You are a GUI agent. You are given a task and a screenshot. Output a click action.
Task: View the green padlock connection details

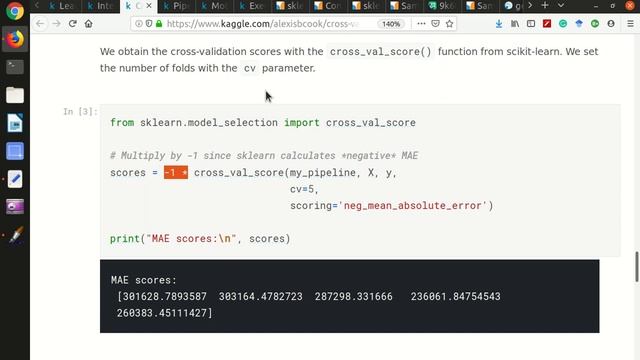tap(159, 24)
